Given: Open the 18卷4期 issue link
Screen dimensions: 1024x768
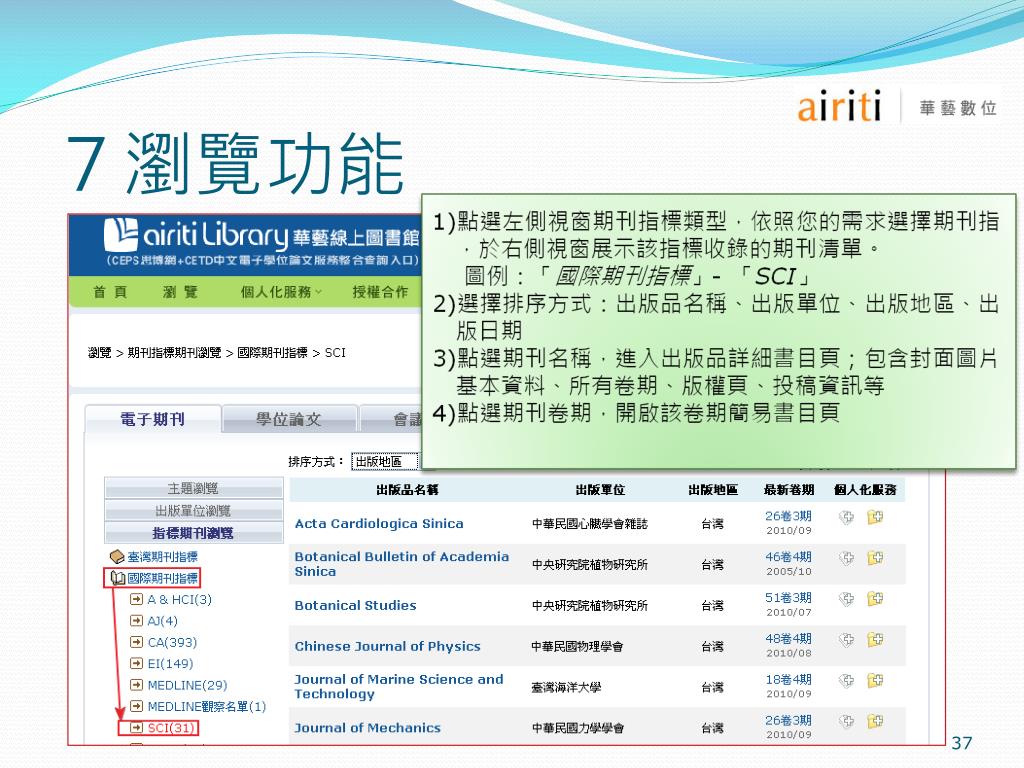Looking at the screenshot, I should coord(788,680).
